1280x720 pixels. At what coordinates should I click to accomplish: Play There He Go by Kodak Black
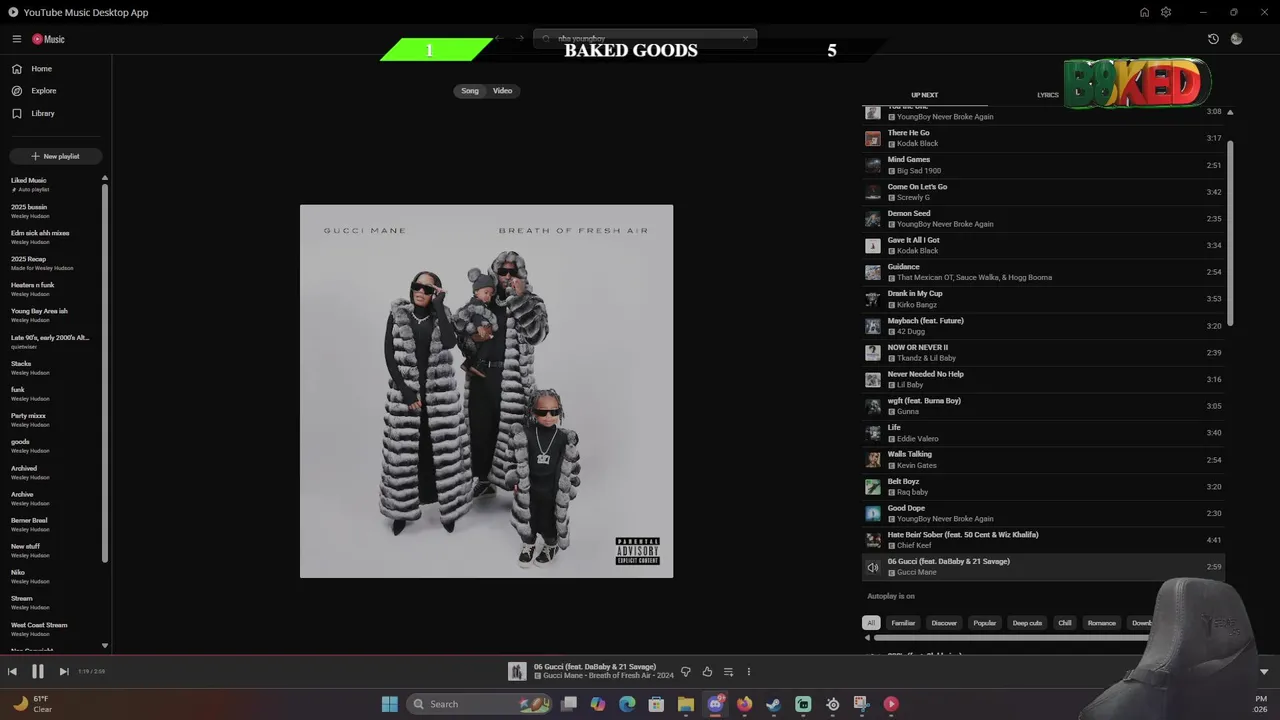click(x=1043, y=138)
